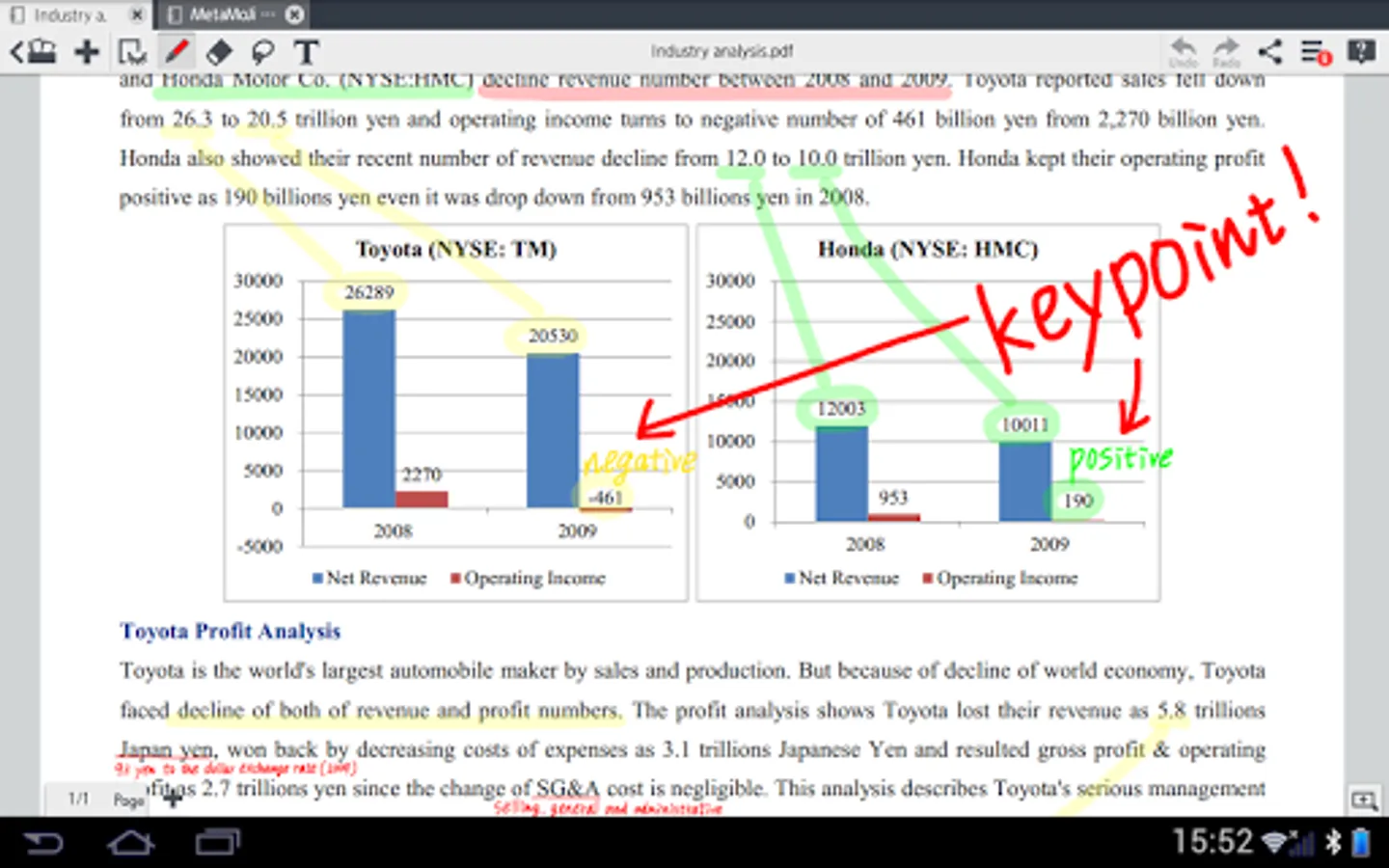This screenshot has height=868, width=1389.
Task: Tap Net Revenue legend in Honda chart
Action: pos(842,578)
